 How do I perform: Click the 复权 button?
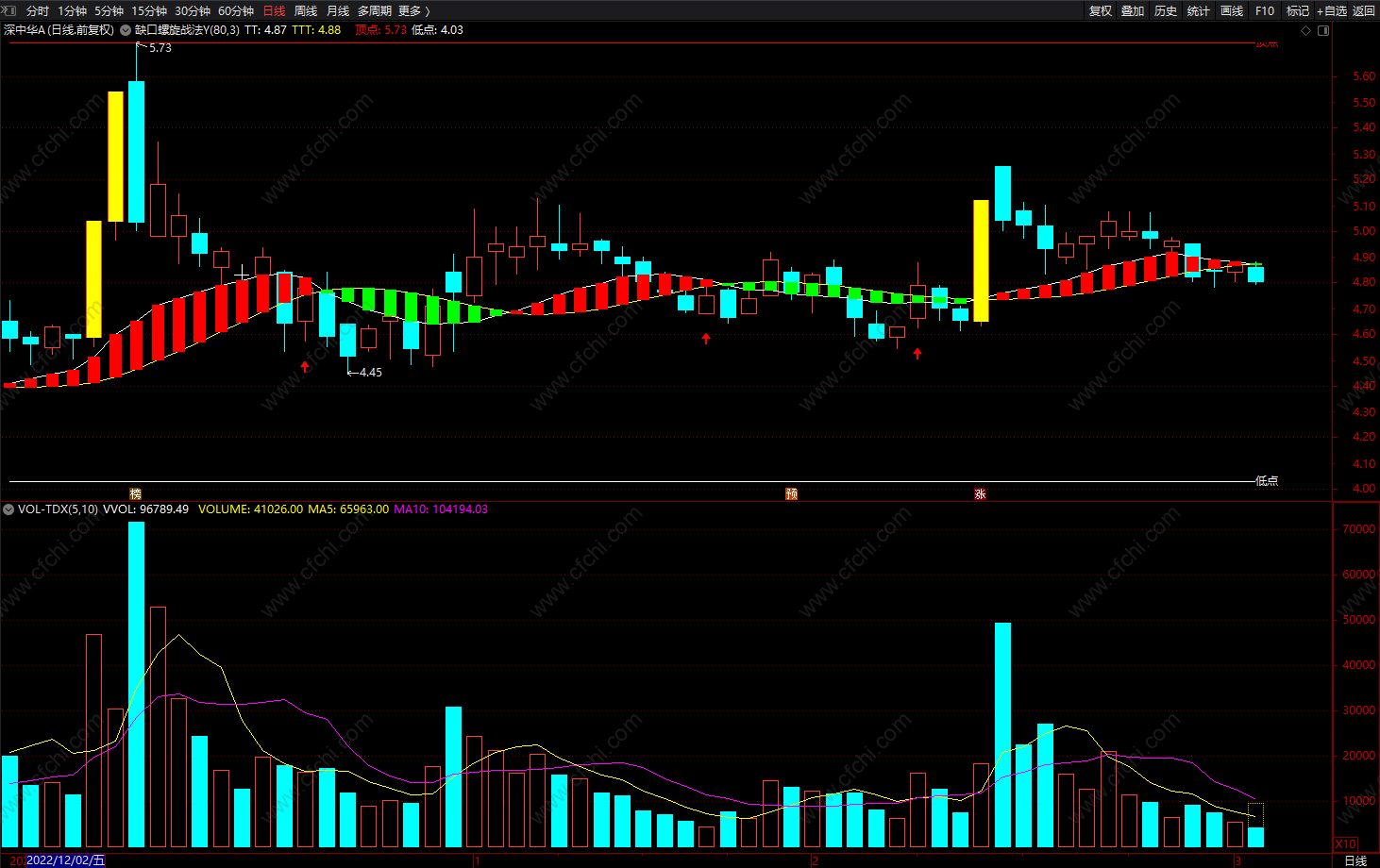click(x=1101, y=11)
